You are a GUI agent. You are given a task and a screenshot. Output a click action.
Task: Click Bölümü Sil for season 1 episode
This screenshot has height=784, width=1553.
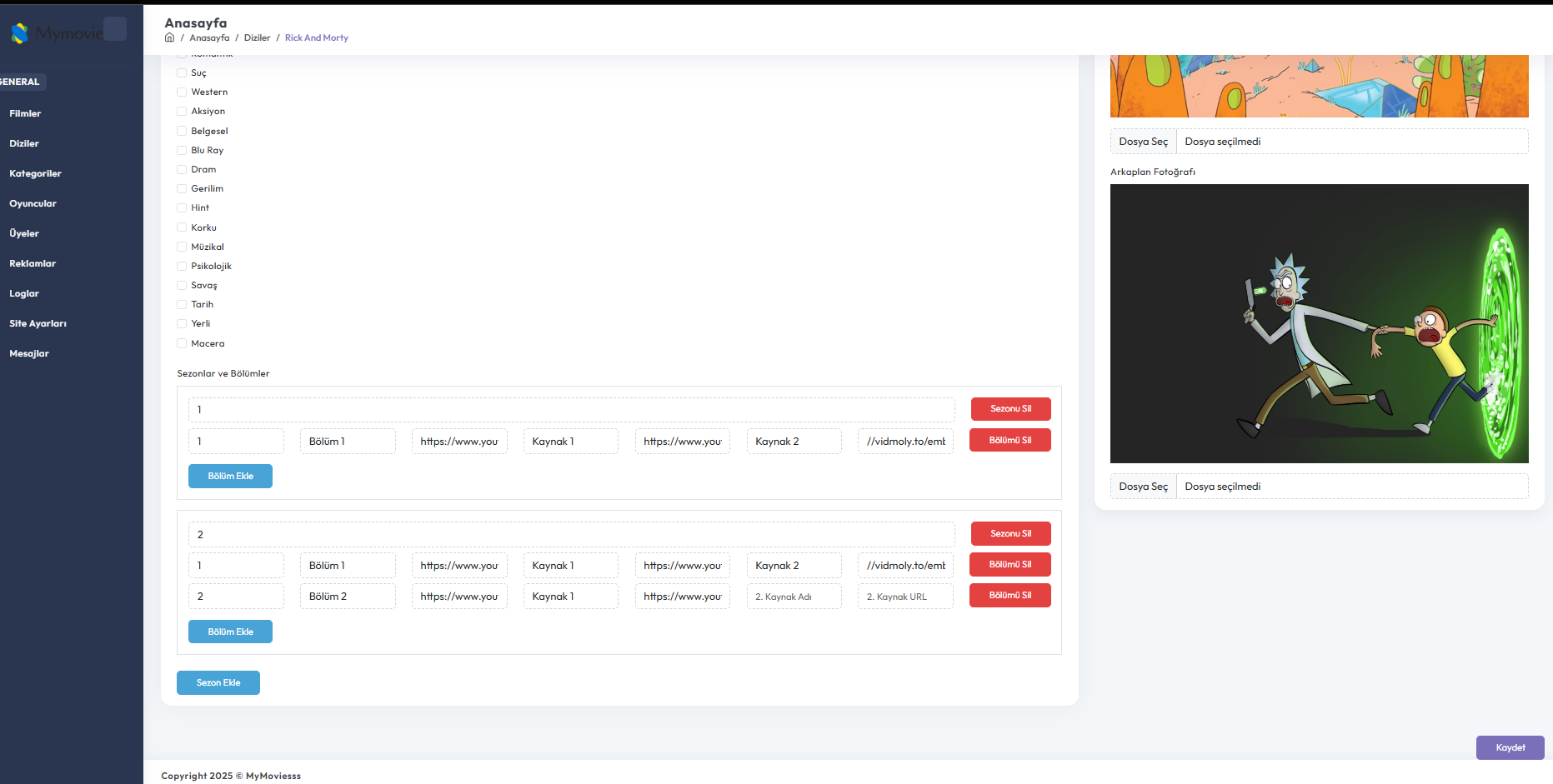(1009, 440)
